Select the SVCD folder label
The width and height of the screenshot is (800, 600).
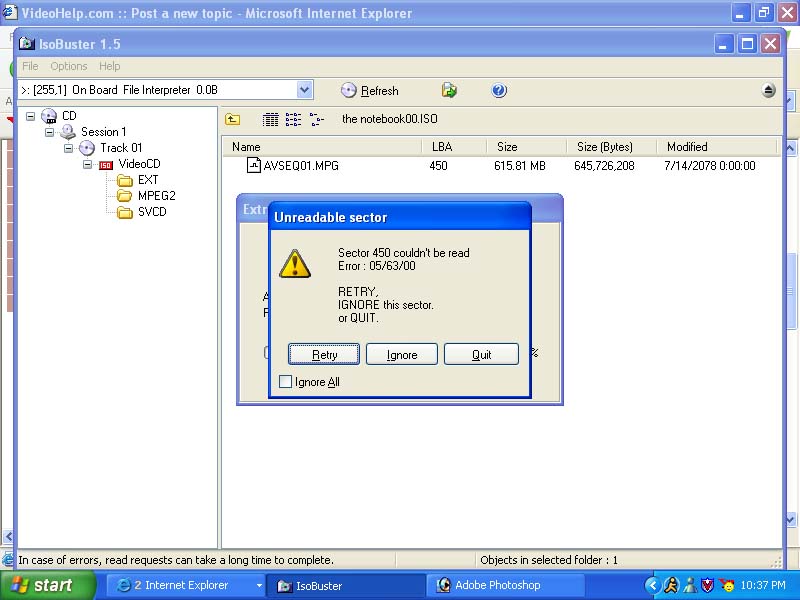[152, 212]
